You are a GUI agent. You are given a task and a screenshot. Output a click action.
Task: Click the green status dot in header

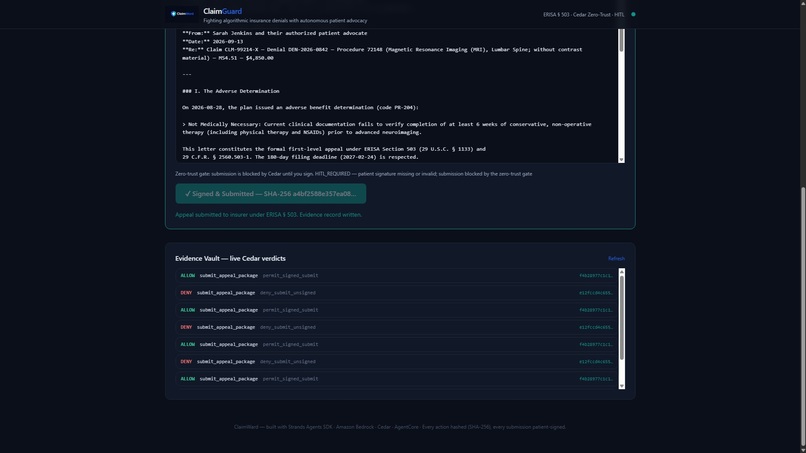click(633, 14)
